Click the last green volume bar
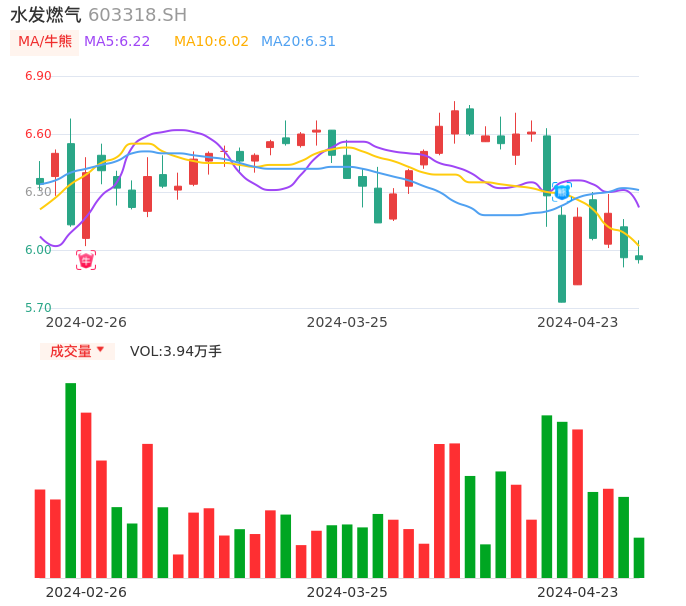This screenshot has width=686, height=606. [639, 557]
